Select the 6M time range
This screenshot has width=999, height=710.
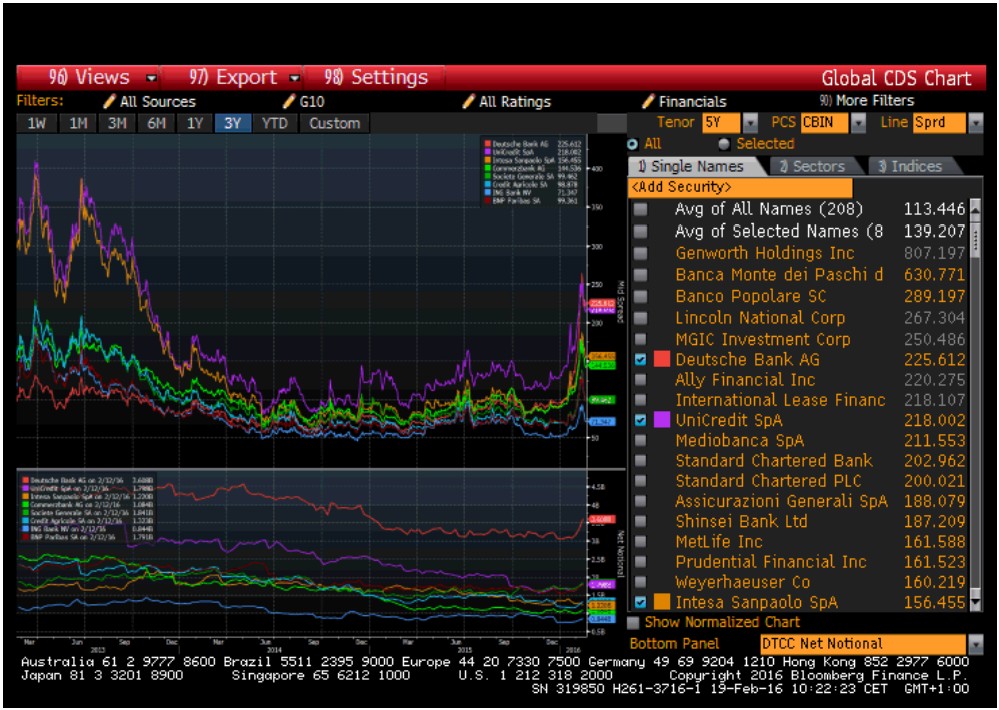pyautogui.click(x=156, y=123)
